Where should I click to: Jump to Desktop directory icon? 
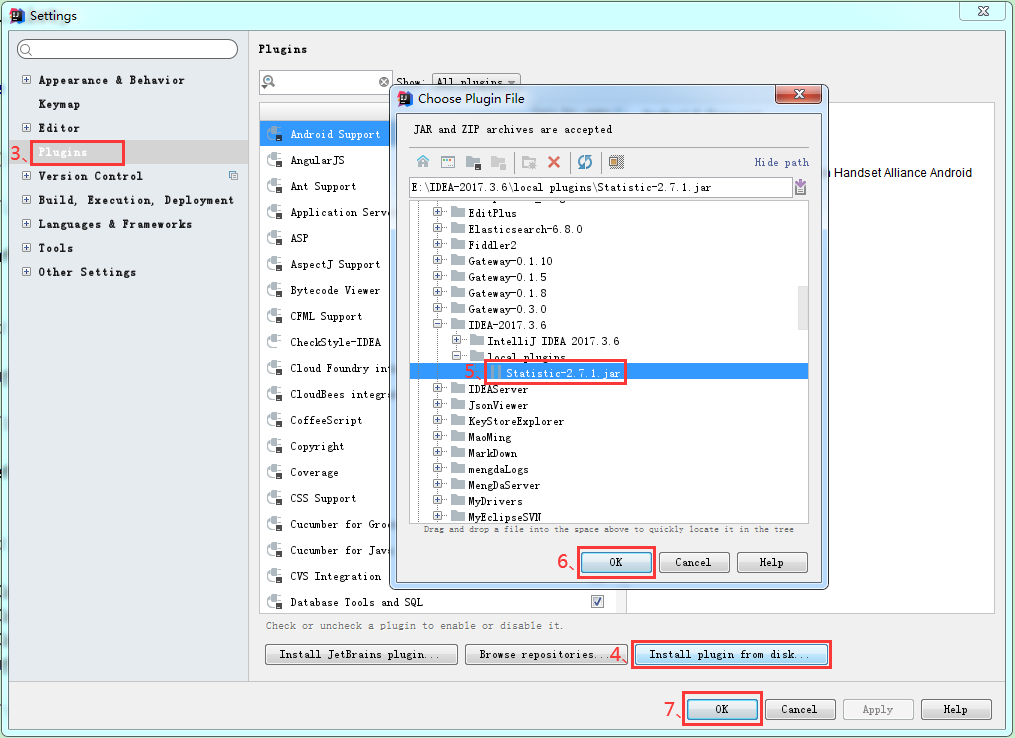pyautogui.click(x=448, y=162)
